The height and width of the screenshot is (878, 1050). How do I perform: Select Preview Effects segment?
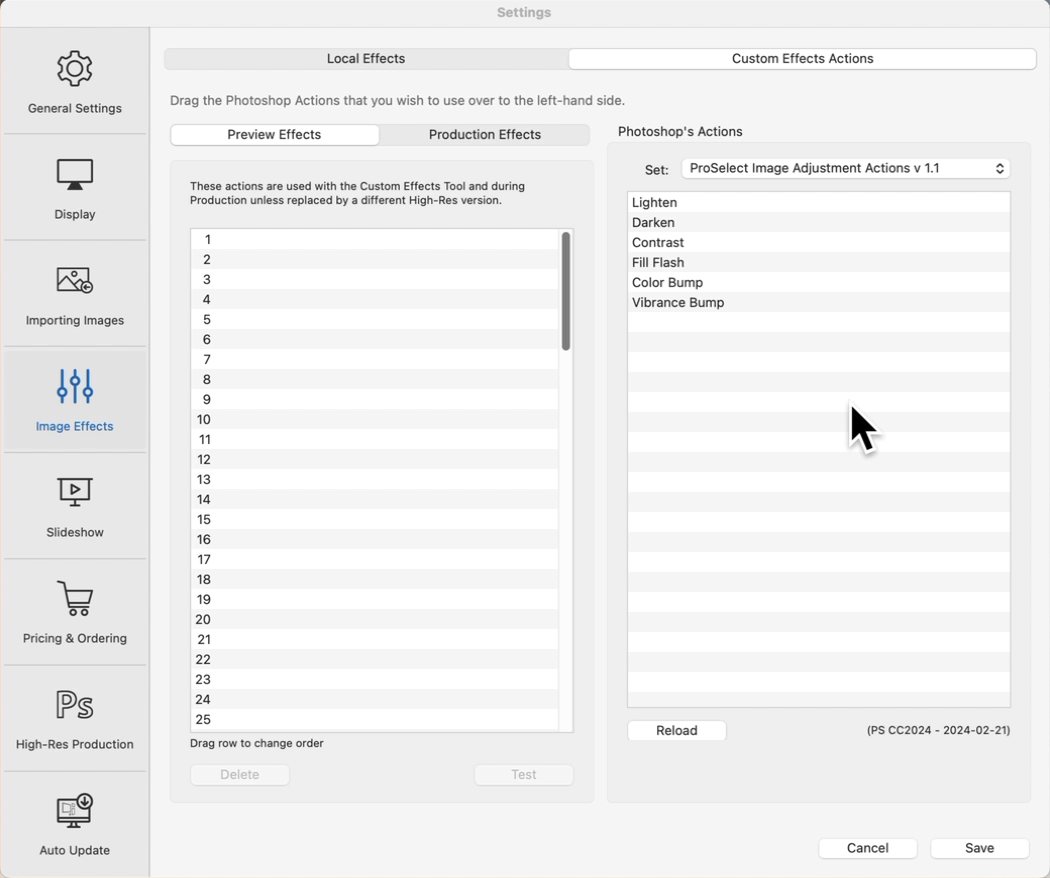274,135
